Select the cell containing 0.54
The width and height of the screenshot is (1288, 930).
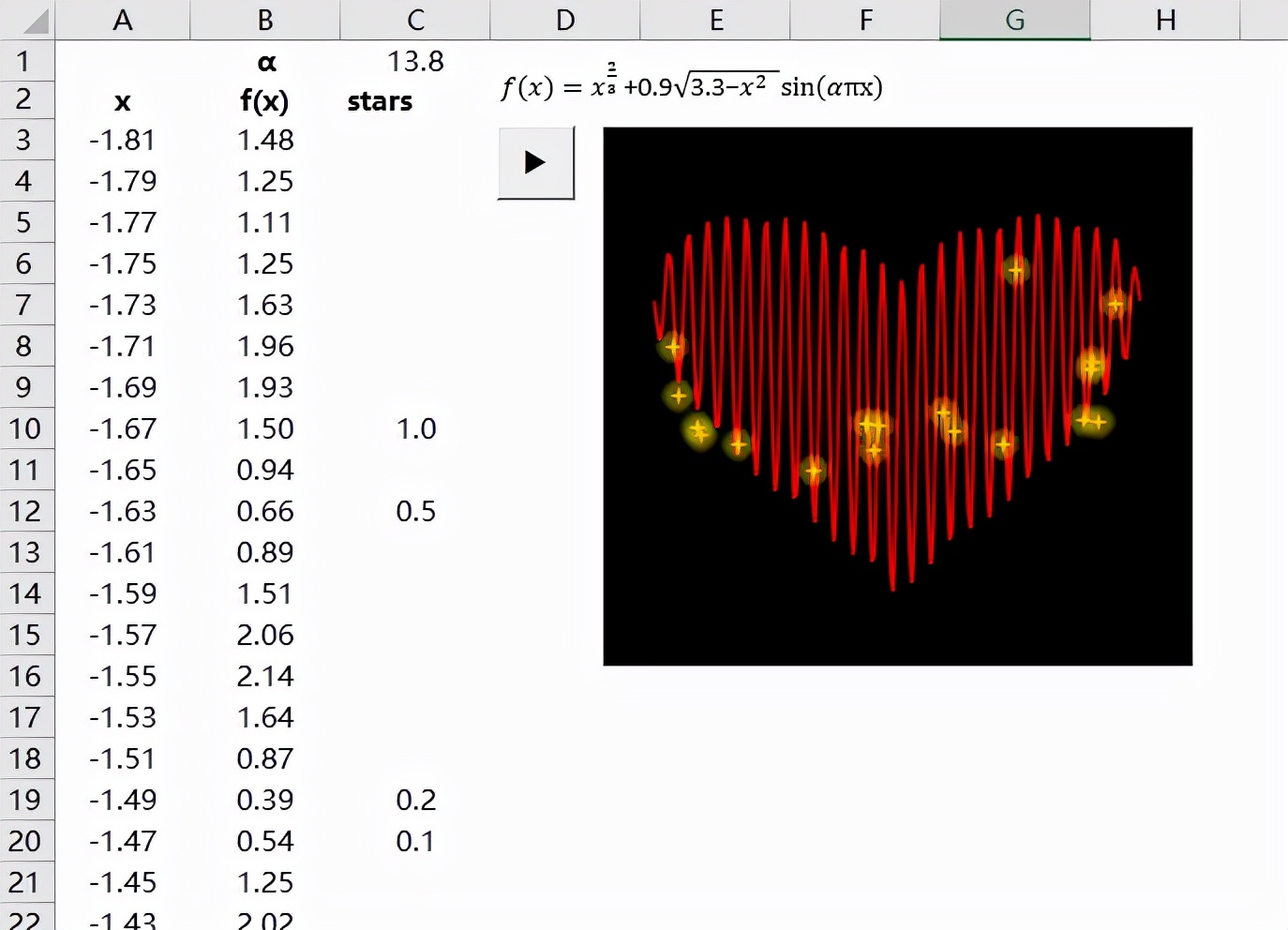tap(265, 841)
